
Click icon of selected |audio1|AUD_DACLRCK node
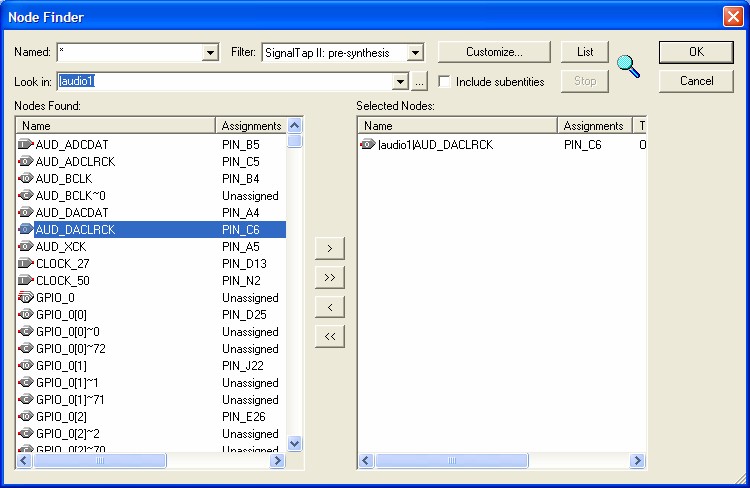tap(368, 145)
